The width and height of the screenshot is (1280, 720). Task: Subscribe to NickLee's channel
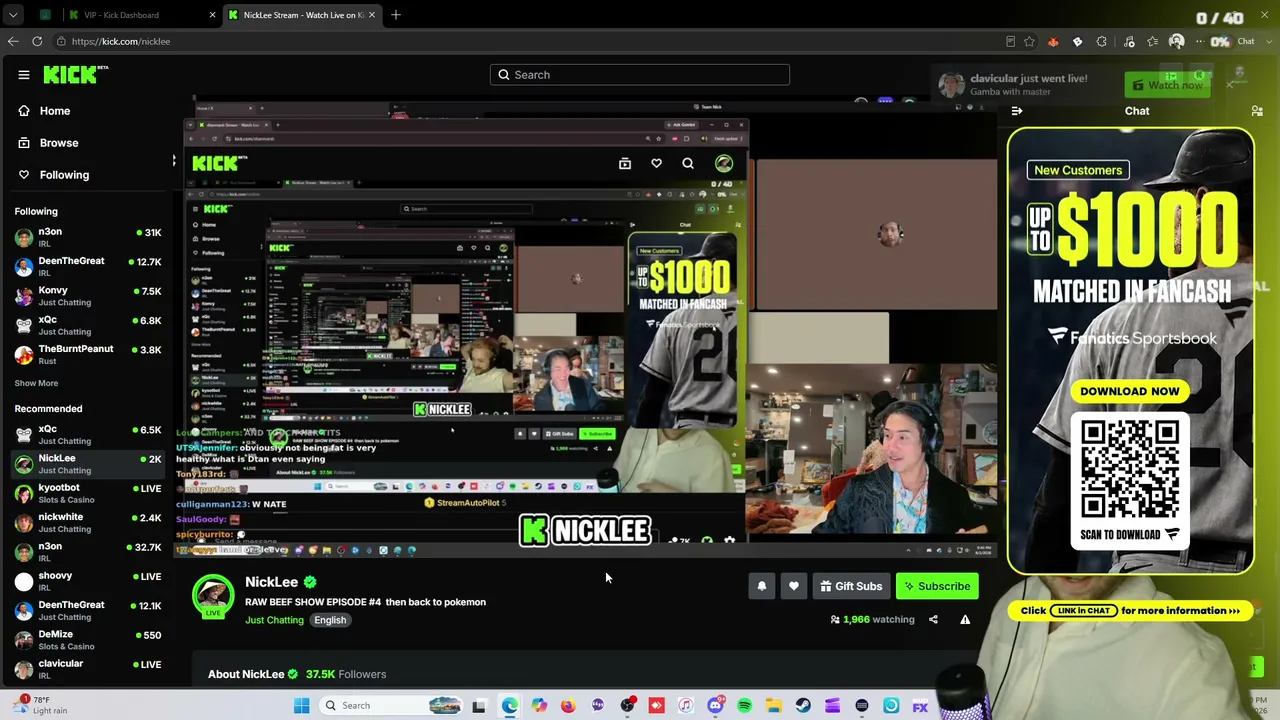[x=937, y=587]
